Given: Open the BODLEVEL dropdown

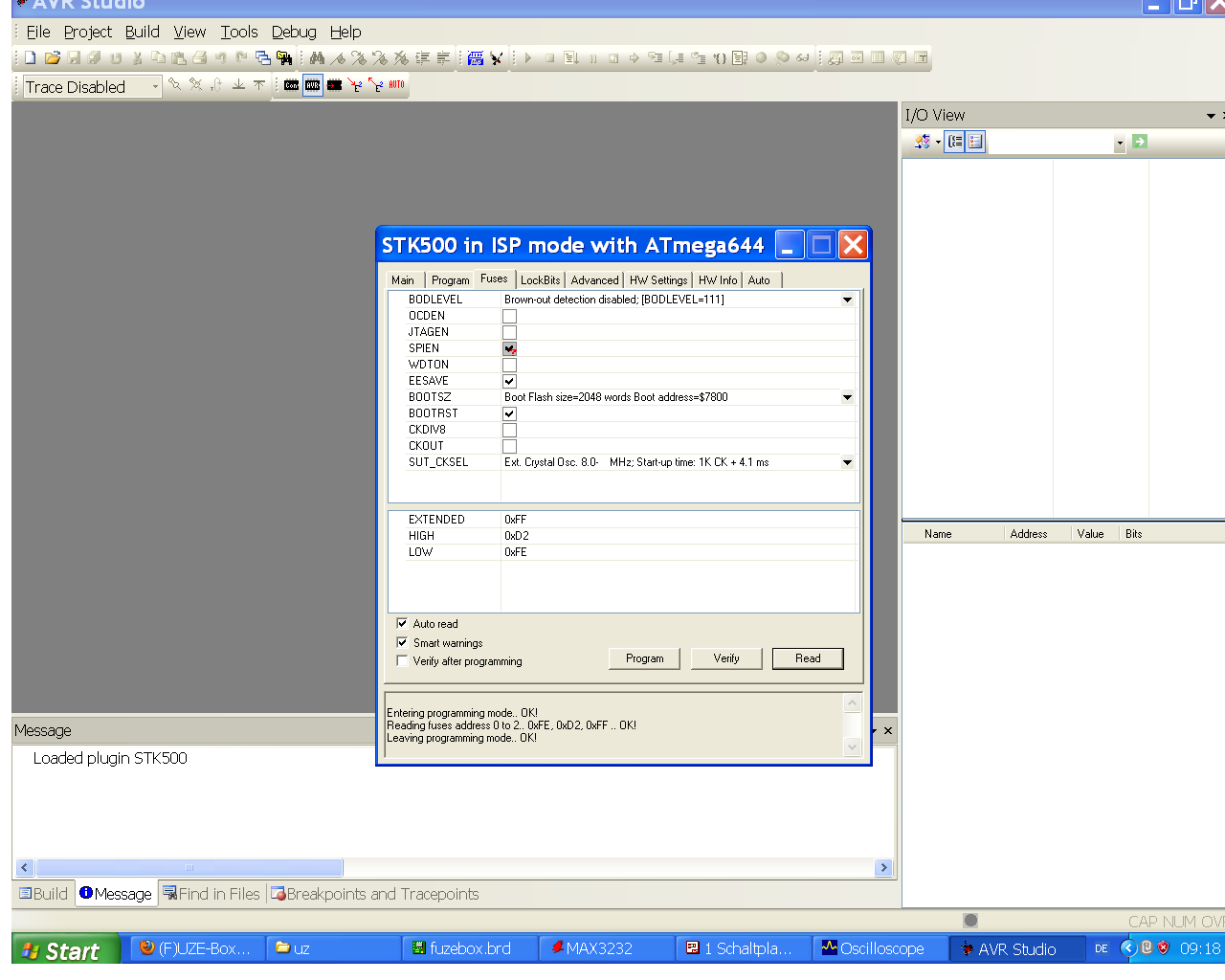Looking at the screenshot, I should coord(847,300).
